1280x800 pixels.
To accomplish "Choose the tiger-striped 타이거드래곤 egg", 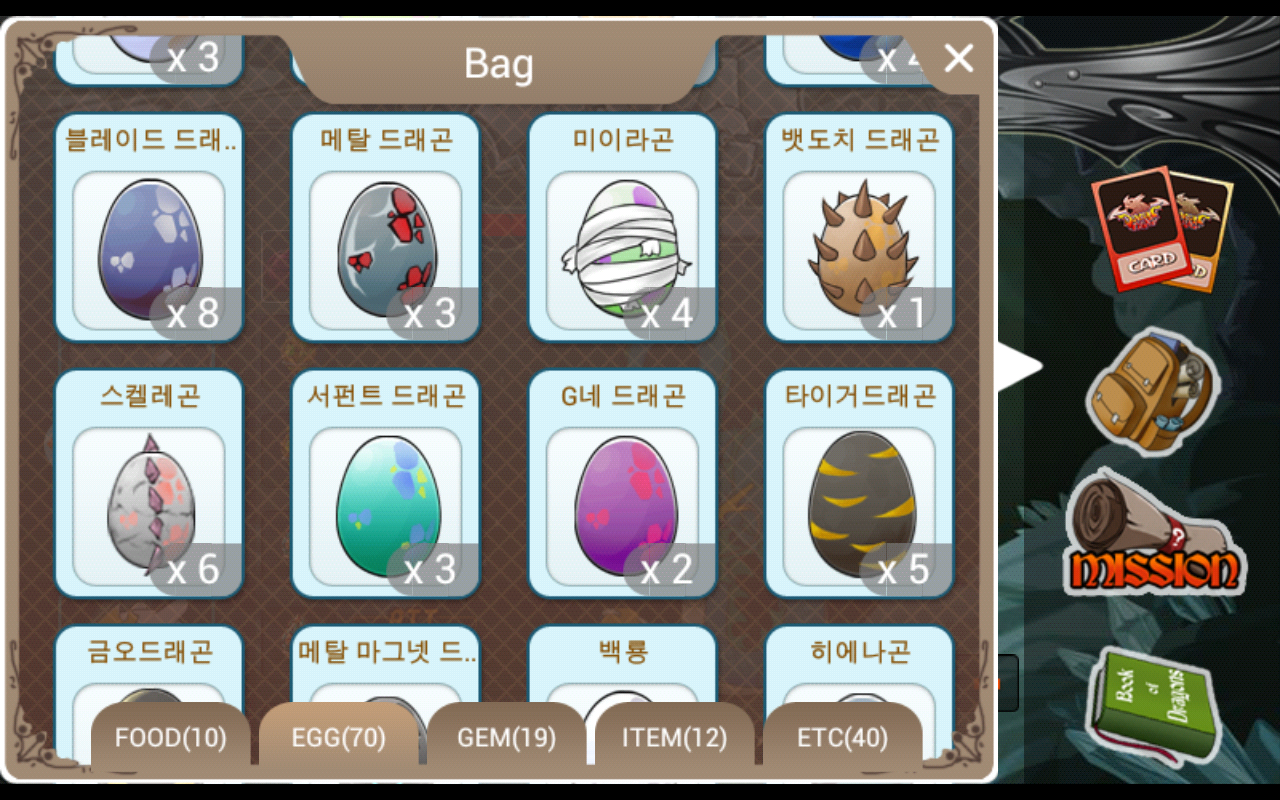I will click(859, 484).
